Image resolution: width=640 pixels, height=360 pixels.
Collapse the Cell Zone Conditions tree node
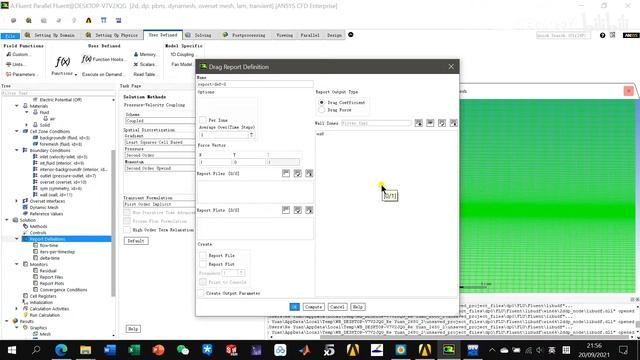click(17, 131)
